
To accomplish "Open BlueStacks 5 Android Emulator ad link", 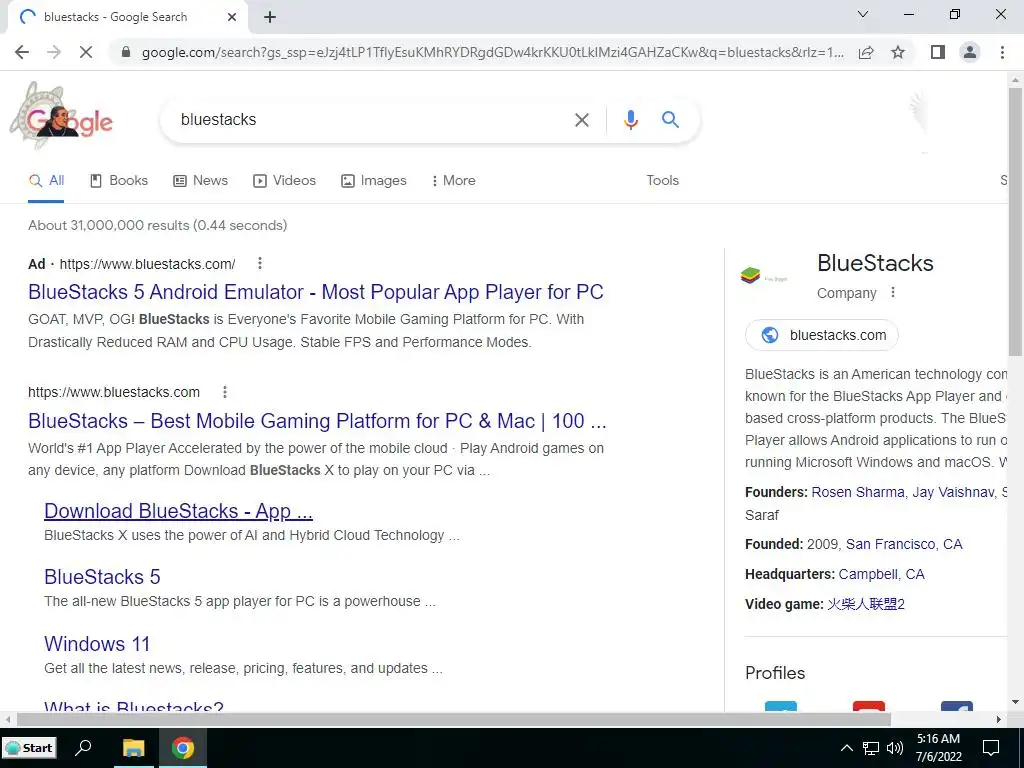I will point(315,292).
